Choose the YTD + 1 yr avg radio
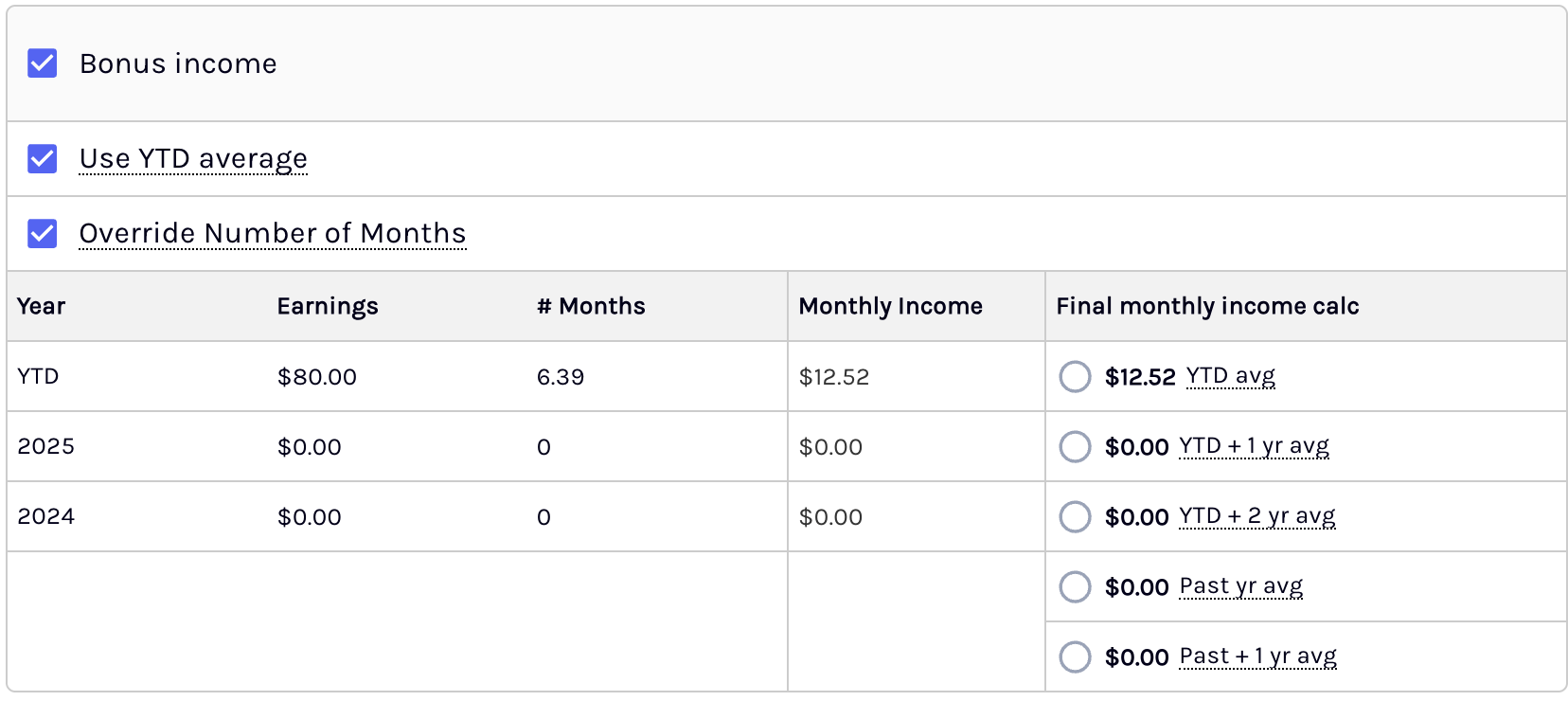Image resolution: width=1568 pixels, height=701 pixels. pyautogui.click(x=1075, y=446)
